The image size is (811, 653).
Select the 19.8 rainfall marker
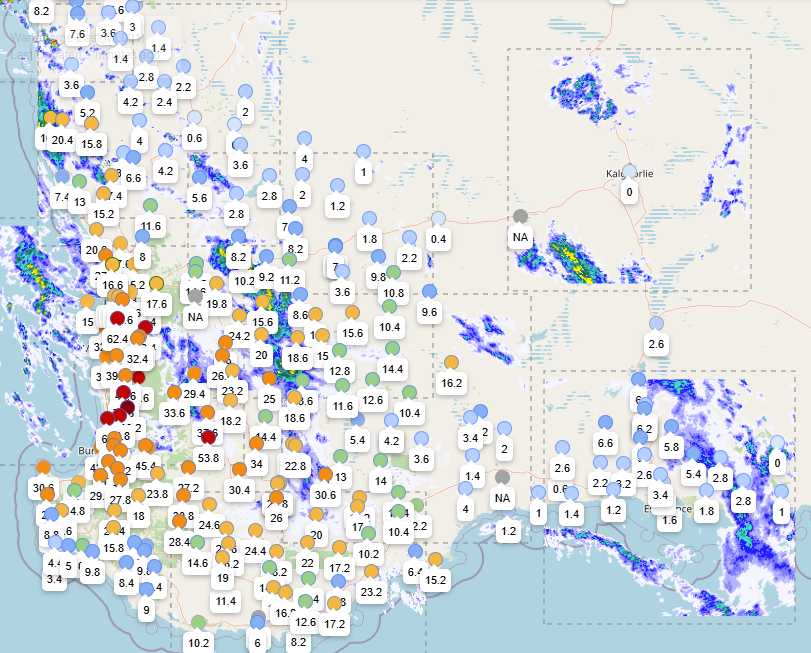[217, 283]
